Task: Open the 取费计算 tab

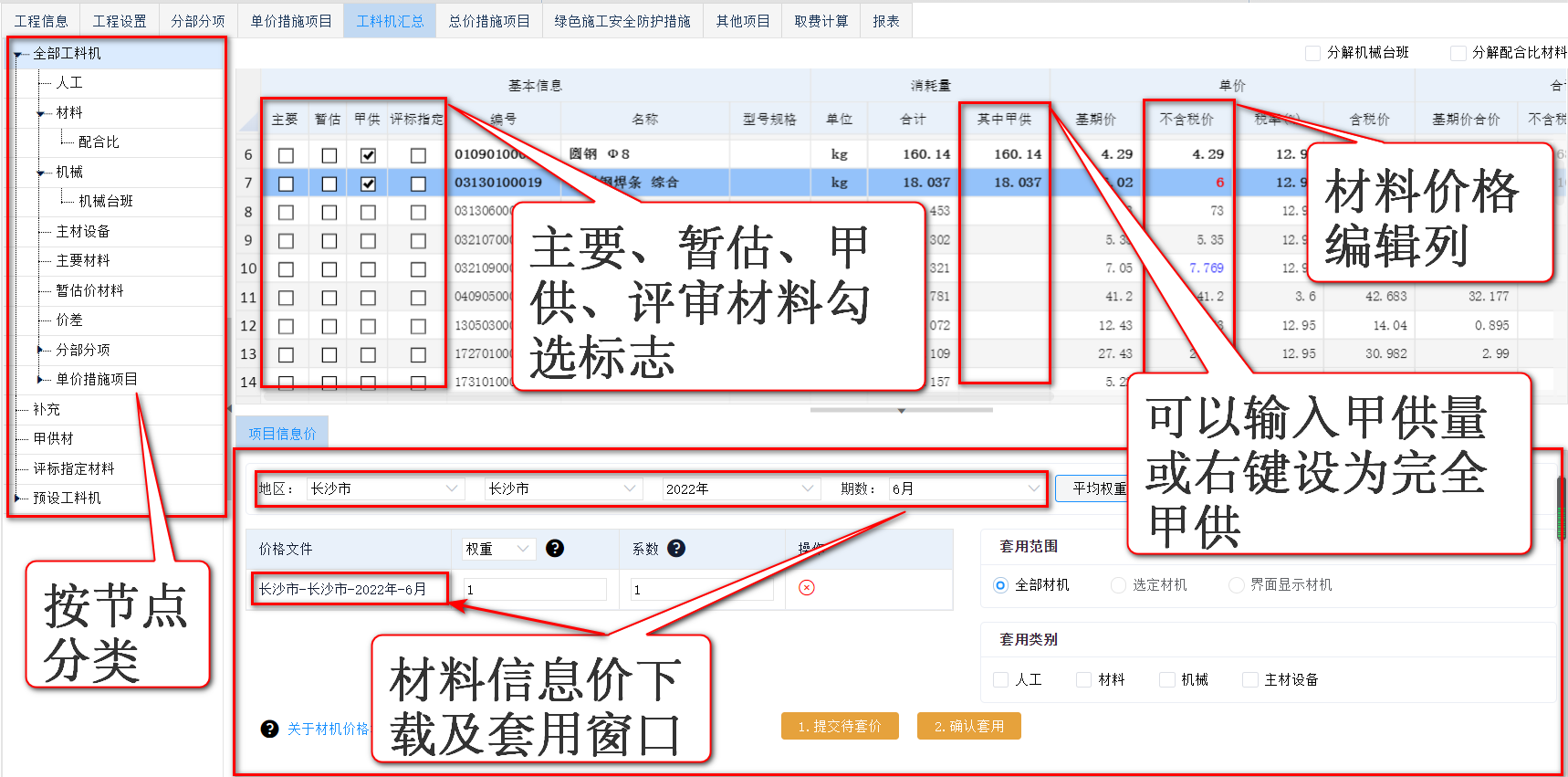Action: pos(821,21)
